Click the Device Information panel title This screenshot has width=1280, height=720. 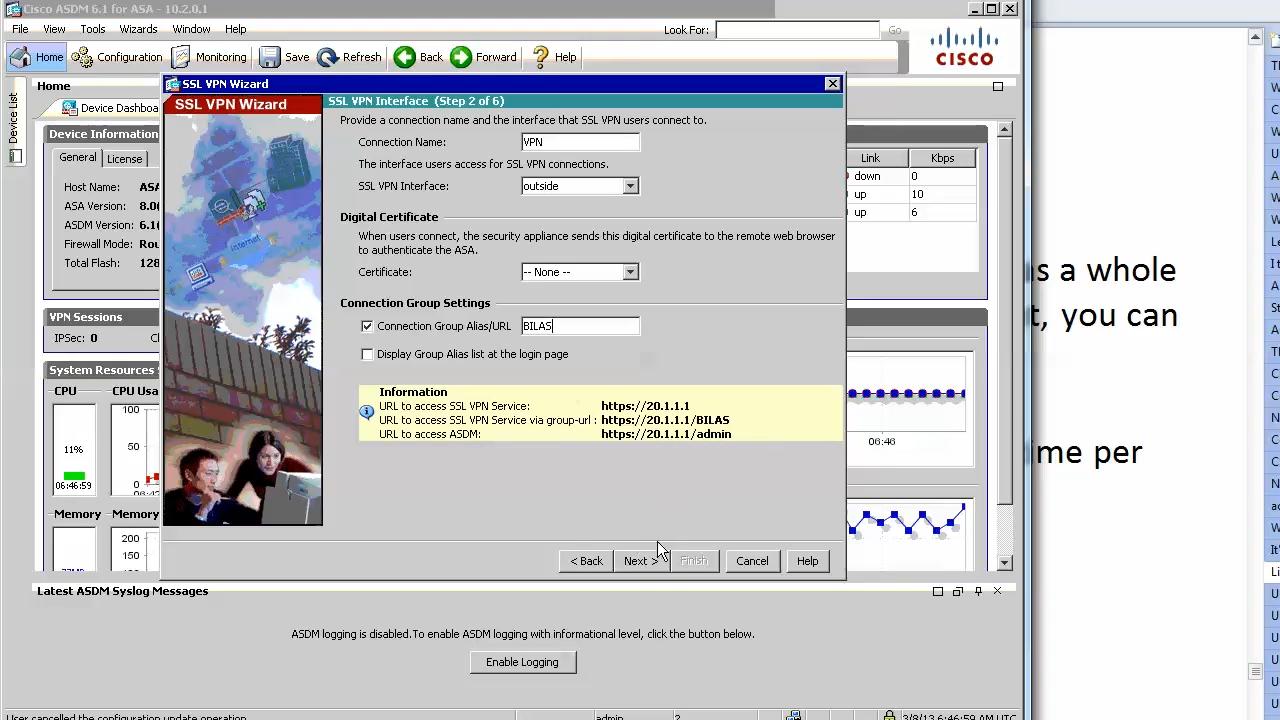tap(104, 134)
